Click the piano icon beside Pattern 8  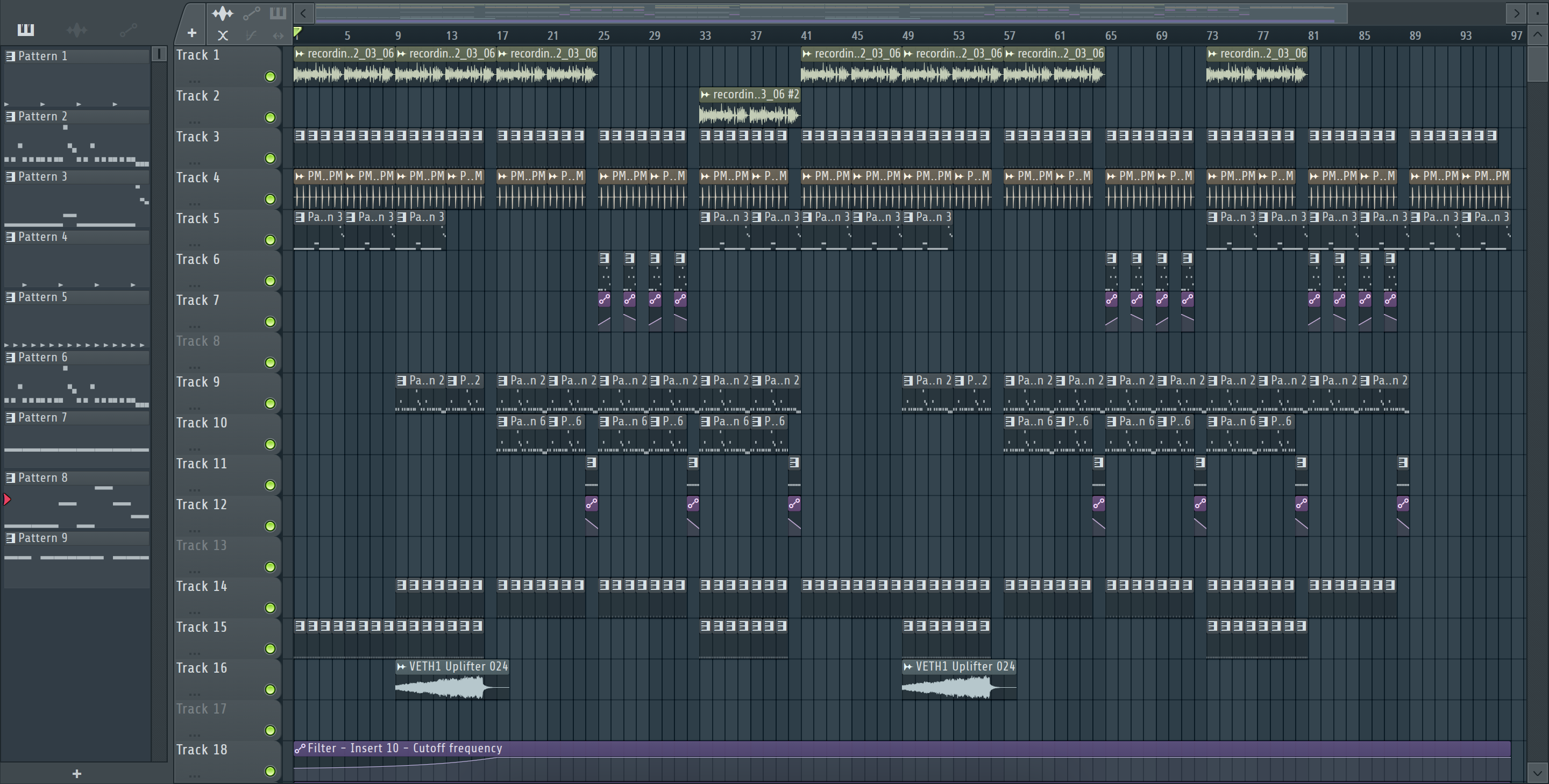click(x=10, y=477)
